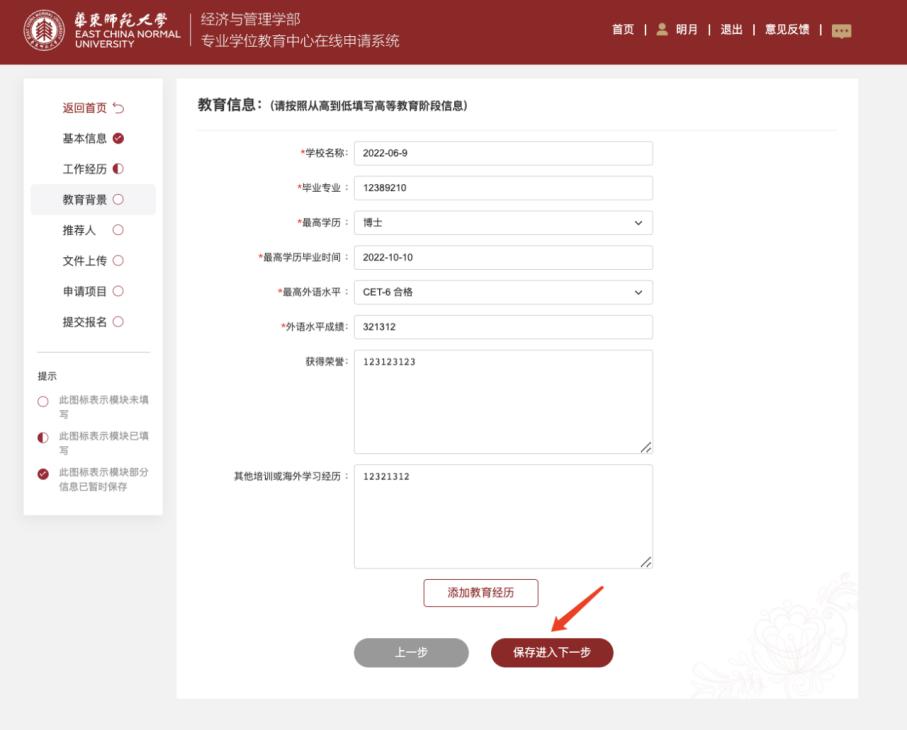Open the 明月 user account link

pyautogui.click(x=687, y=30)
